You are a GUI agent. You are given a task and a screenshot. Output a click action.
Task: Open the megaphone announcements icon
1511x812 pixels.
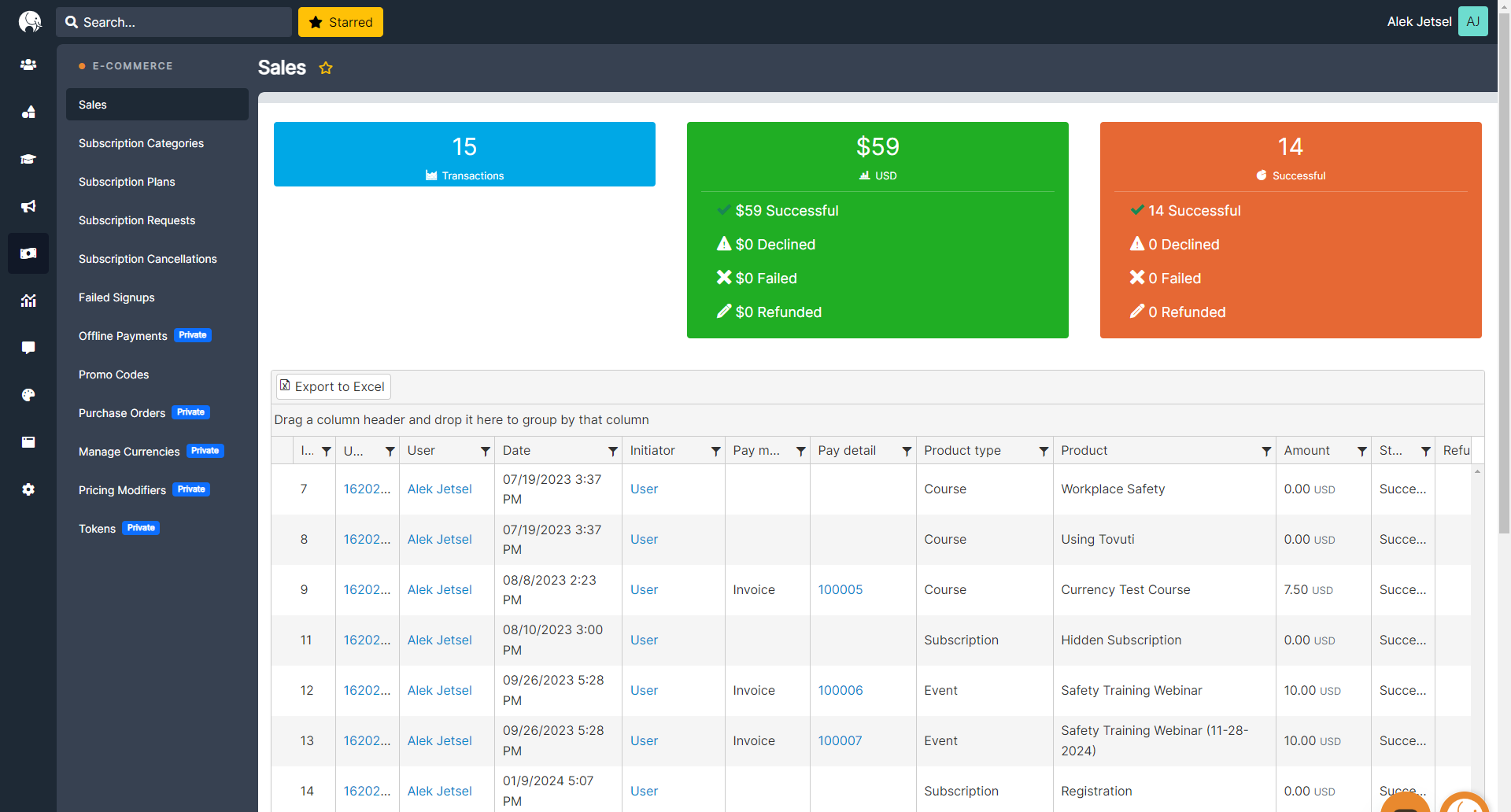28,206
